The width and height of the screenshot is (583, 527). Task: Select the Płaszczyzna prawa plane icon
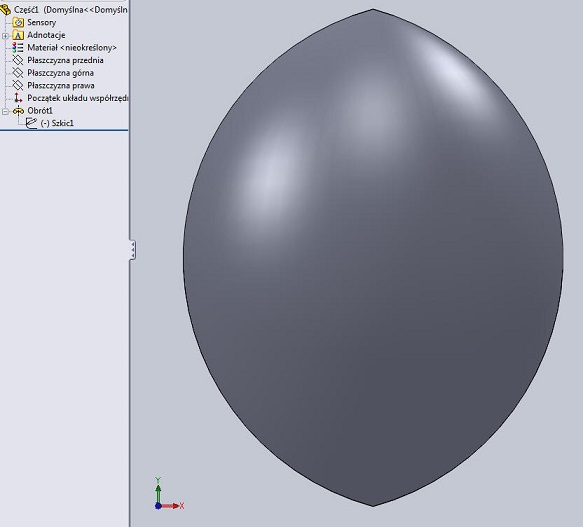pyautogui.click(x=18, y=86)
